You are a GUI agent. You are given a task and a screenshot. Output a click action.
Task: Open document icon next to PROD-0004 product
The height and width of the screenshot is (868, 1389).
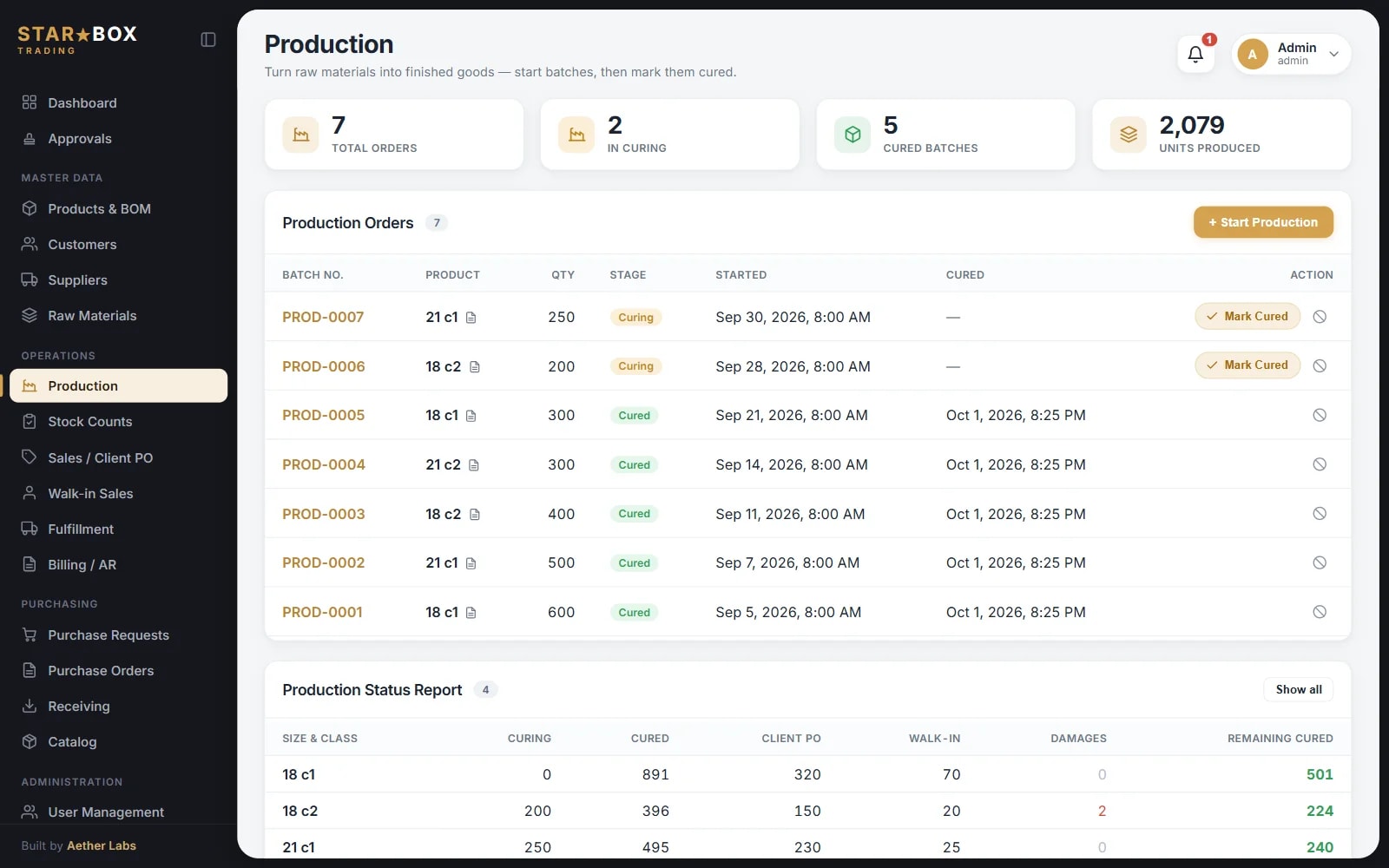coord(474,465)
